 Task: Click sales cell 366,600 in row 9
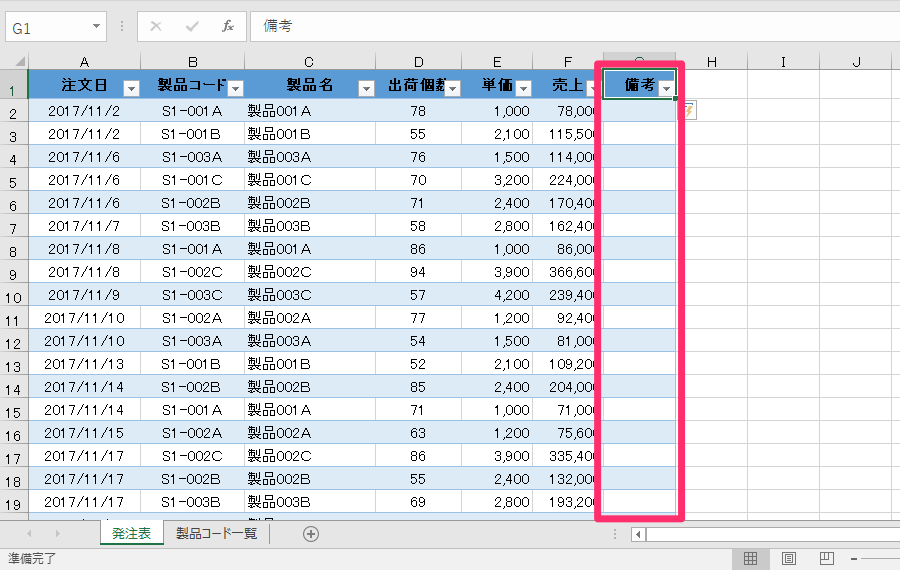tap(568, 272)
